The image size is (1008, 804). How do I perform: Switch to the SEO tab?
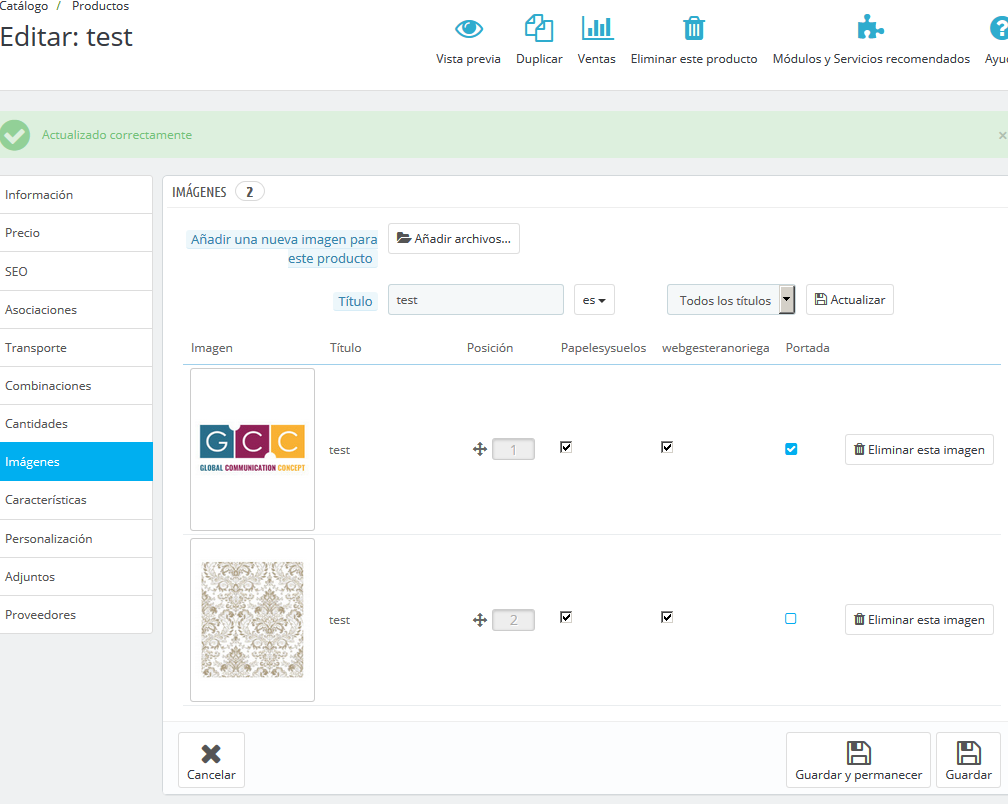(x=76, y=271)
